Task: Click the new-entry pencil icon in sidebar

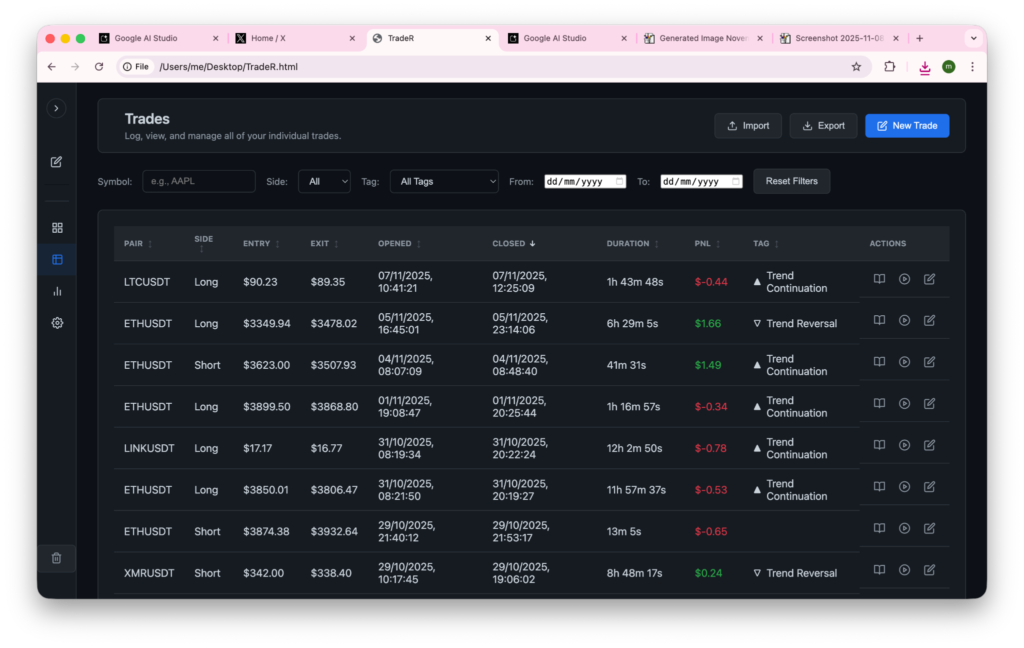Action: point(57,162)
